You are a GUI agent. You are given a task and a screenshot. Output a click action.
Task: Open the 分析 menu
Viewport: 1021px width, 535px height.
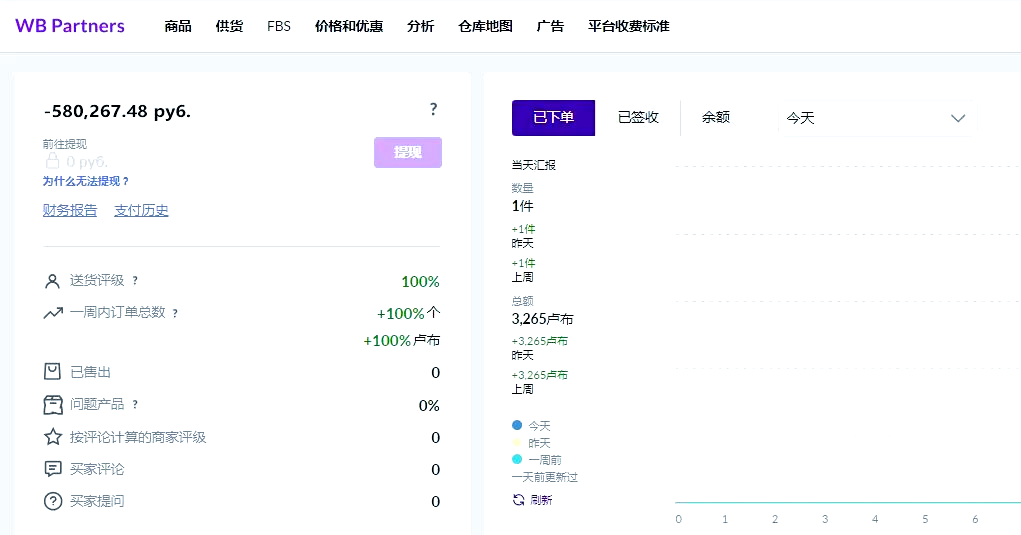421,26
